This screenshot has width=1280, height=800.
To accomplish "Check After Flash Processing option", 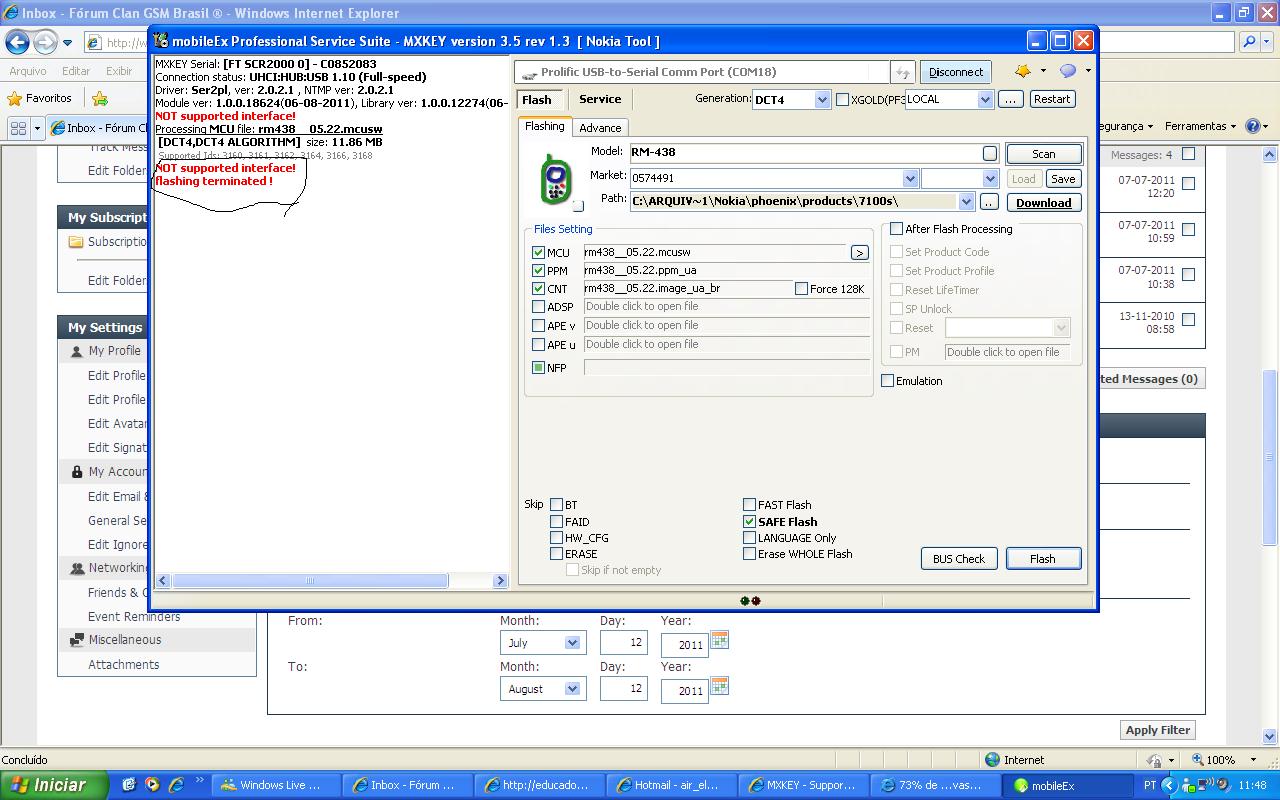I will click(896, 229).
